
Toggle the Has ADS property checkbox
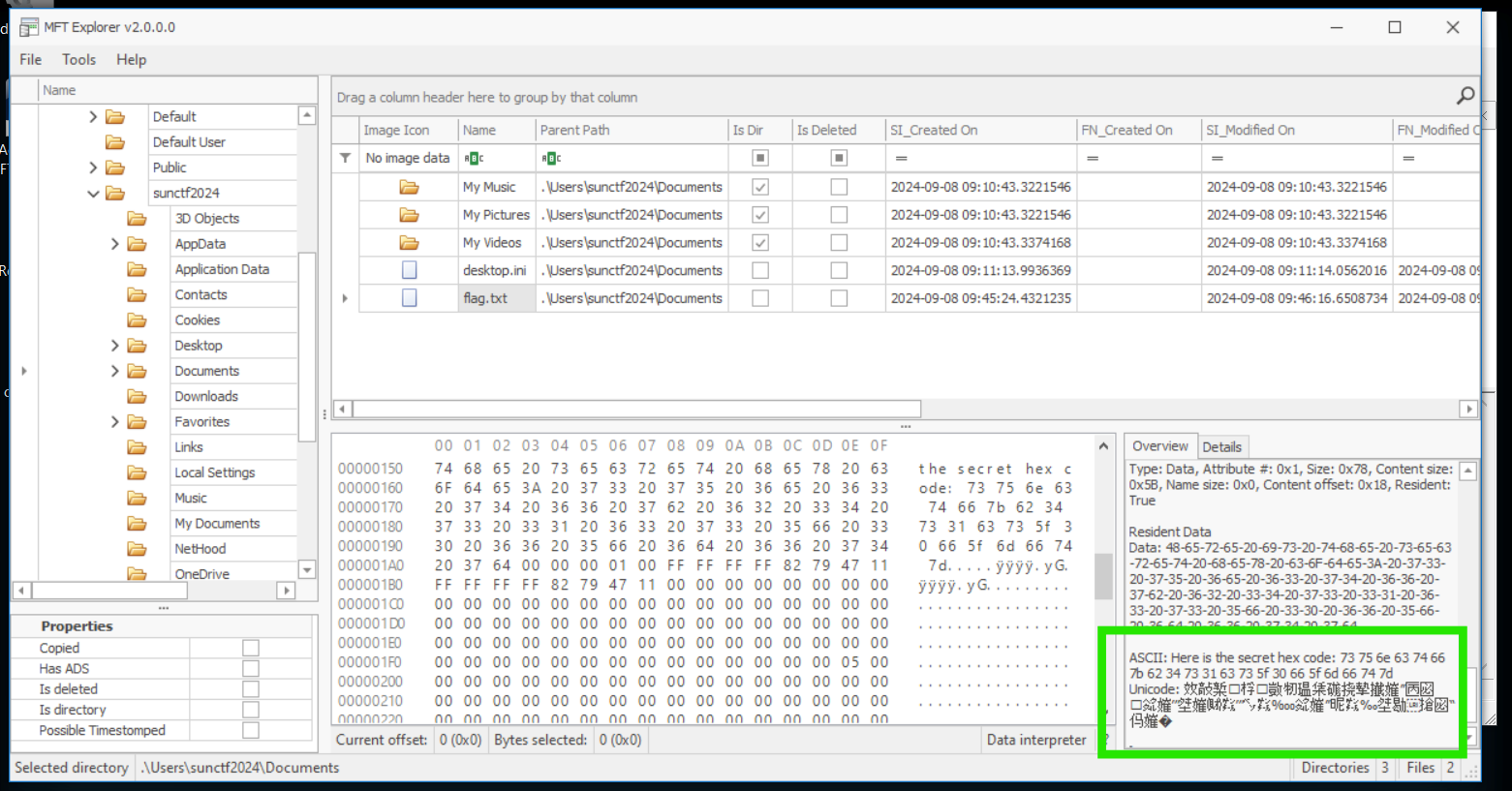point(251,668)
